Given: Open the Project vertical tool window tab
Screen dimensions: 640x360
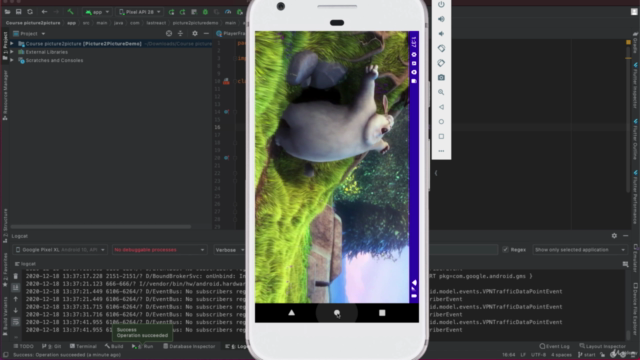Looking at the screenshot, I should (5, 46).
